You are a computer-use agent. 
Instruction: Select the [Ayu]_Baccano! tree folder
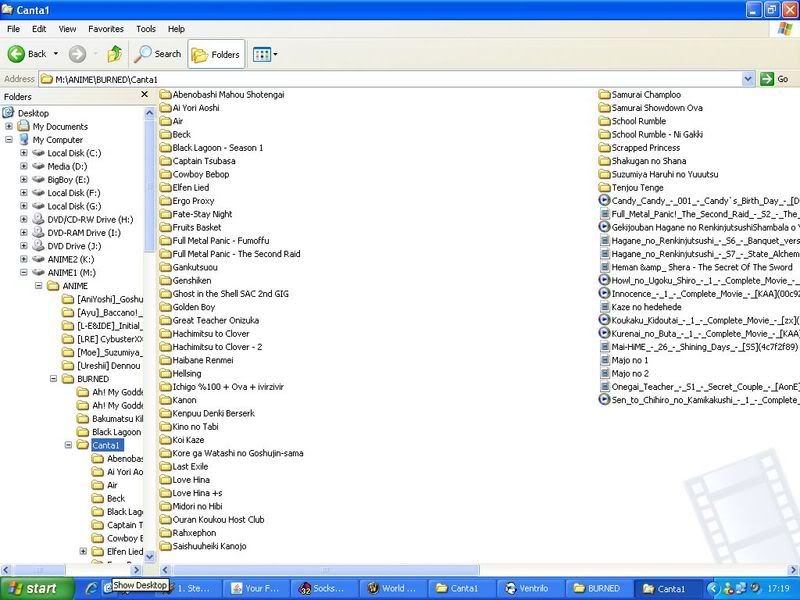coord(102,312)
